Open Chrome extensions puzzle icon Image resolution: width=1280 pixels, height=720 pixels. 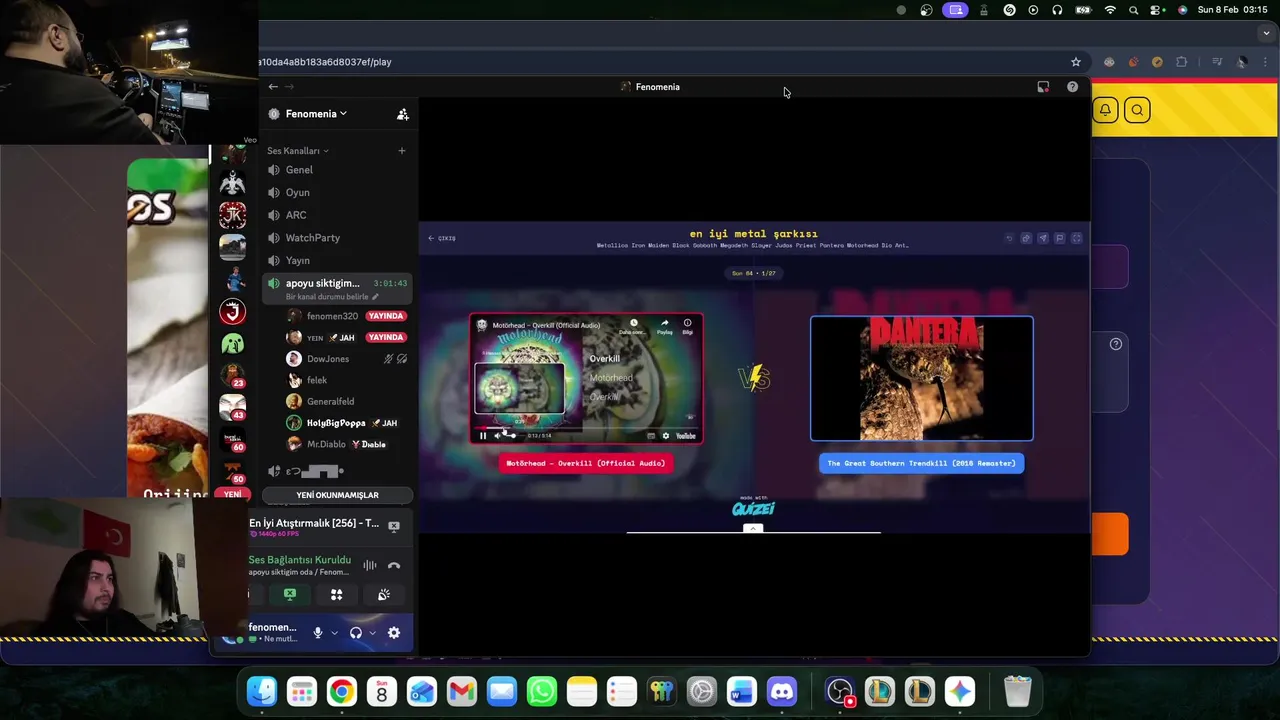pyautogui.click(x=1182, y=62)
